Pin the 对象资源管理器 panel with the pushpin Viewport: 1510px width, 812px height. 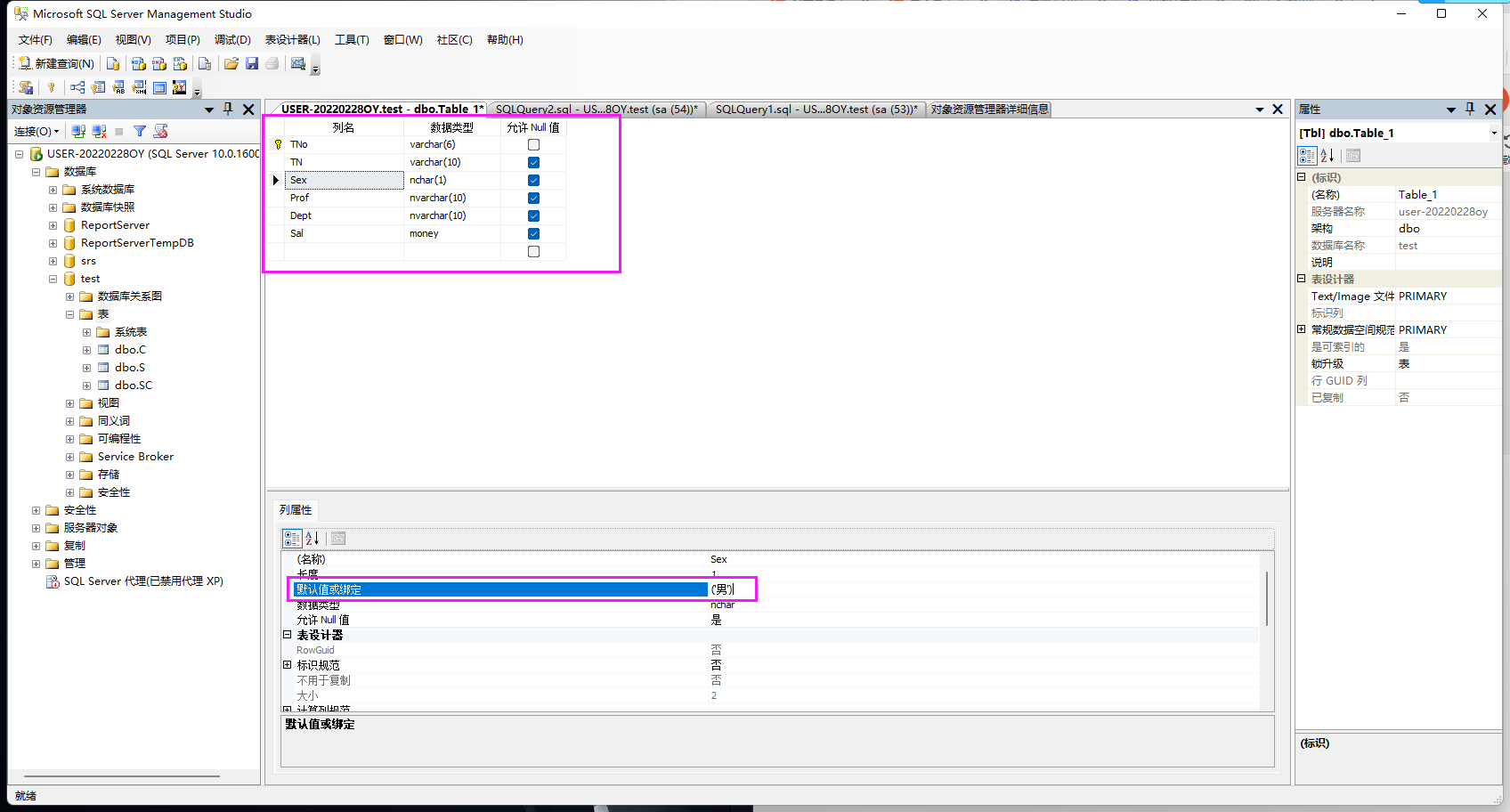pos(228,109)
